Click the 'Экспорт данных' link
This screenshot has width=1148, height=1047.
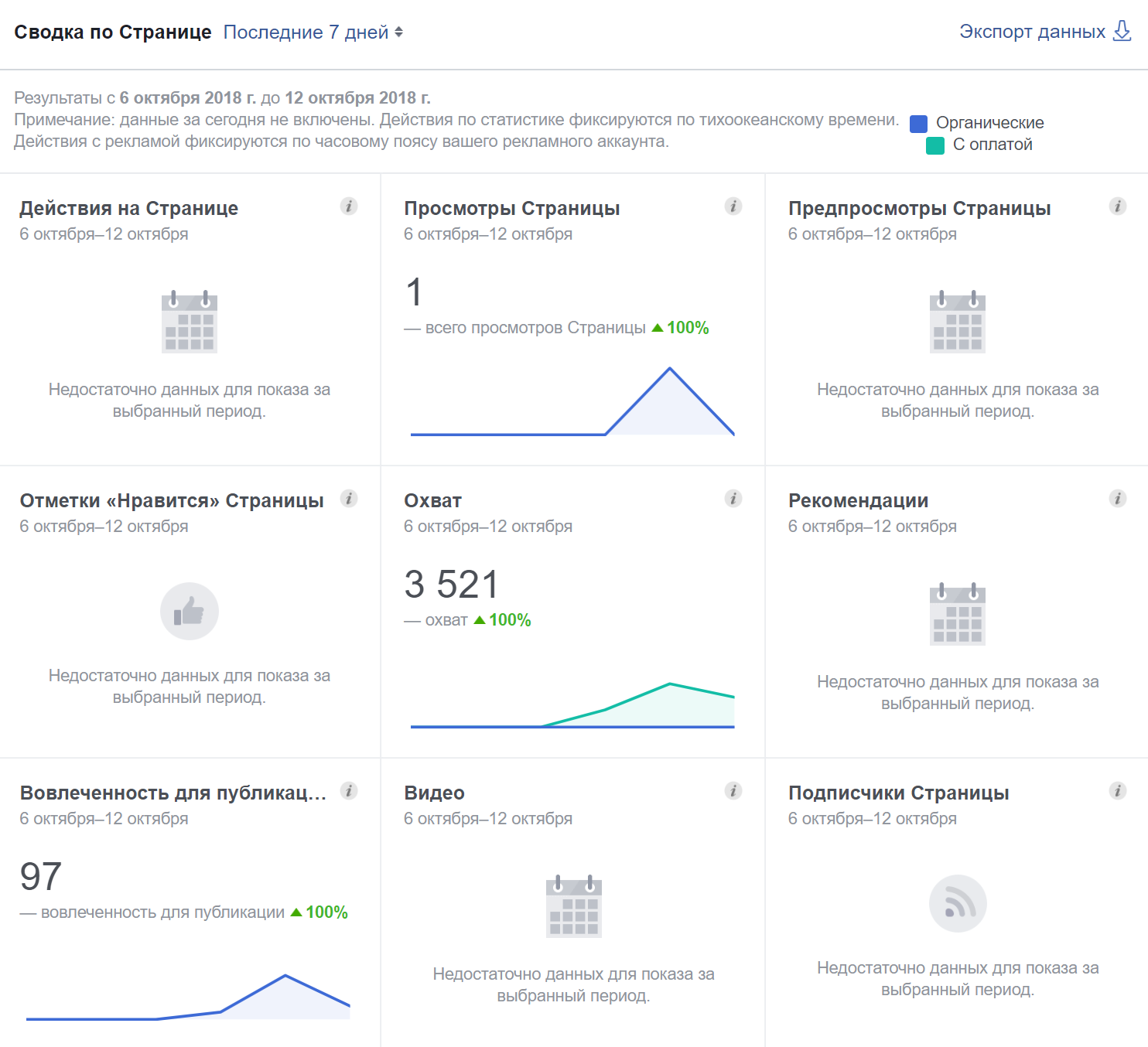coord(1032,32)
